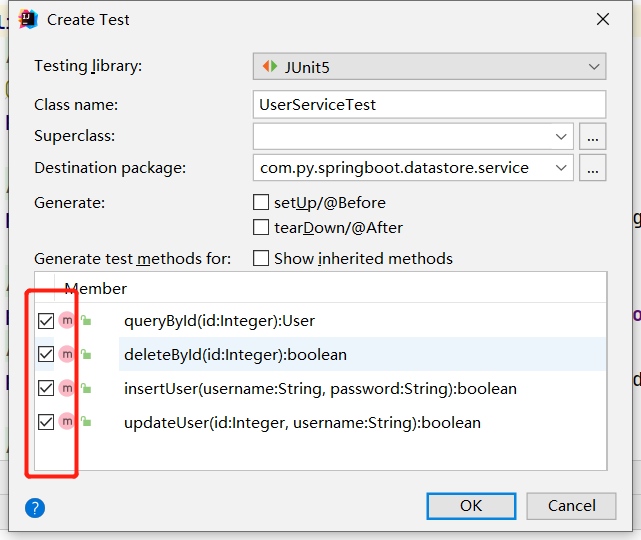Uncheck the insertUser method checkbox
The image size is (641, 540).
(46, 388)
